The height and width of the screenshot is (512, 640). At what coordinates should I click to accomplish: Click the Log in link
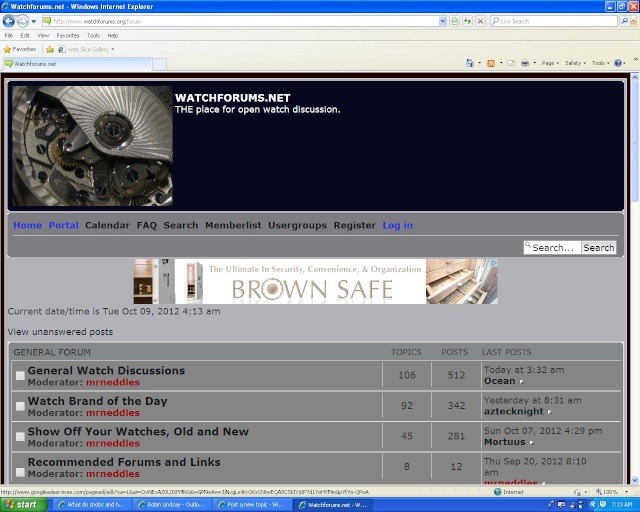[397, 225]
